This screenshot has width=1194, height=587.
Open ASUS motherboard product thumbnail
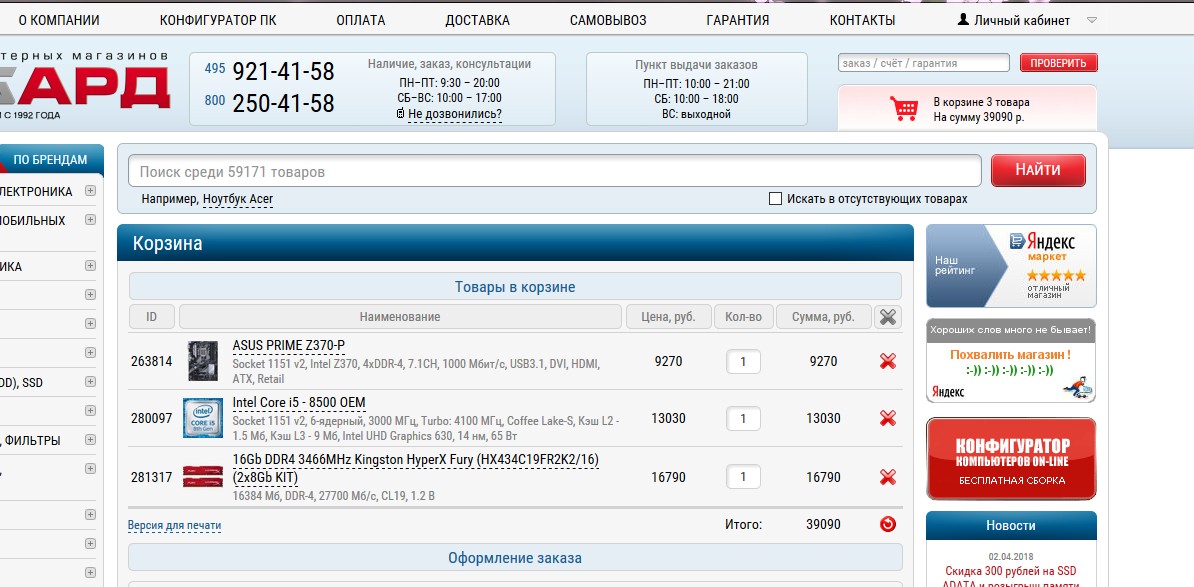[203, 361]
